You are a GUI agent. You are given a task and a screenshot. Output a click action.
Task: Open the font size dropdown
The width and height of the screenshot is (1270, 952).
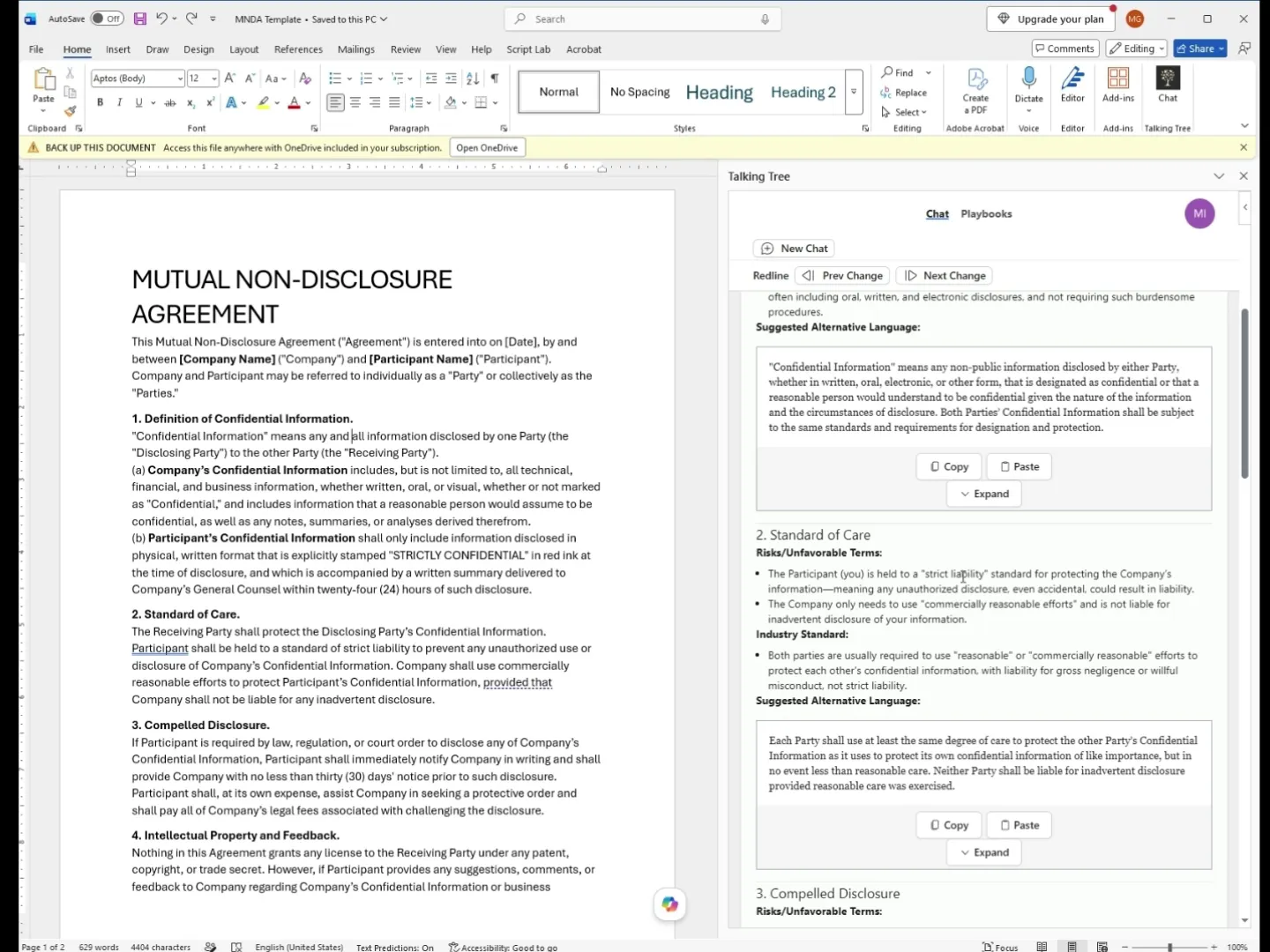click(x=213, y=78)
